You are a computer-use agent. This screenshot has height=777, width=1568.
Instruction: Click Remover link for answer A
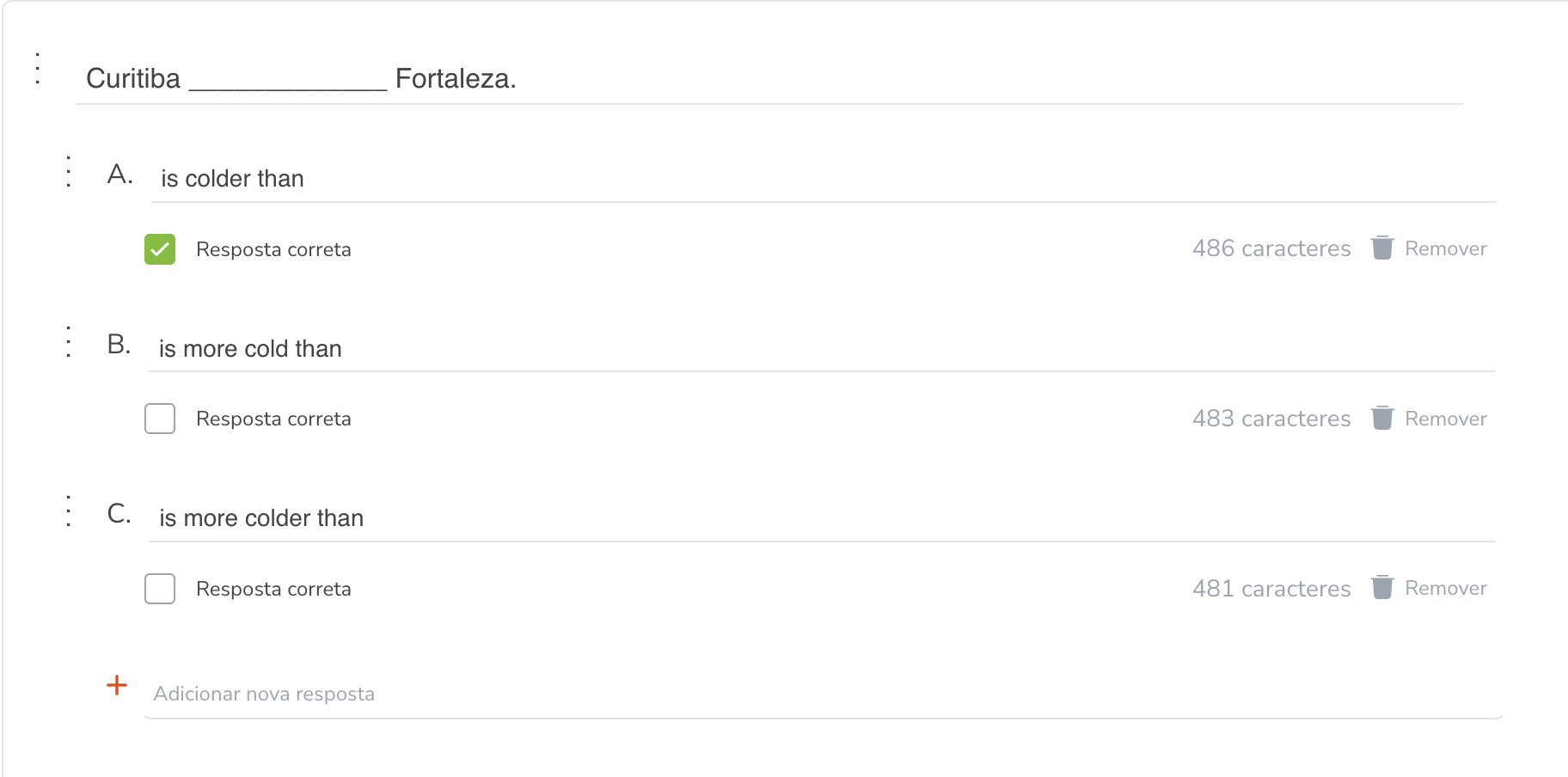[1445, 248]
